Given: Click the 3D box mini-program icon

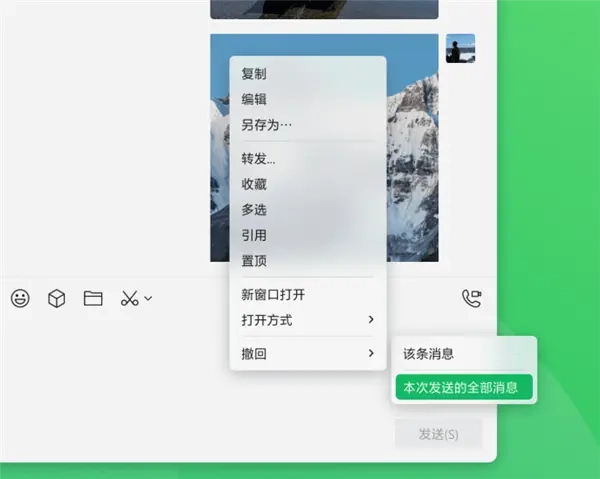Looking at the screenshot, I should tap(57, 298).
